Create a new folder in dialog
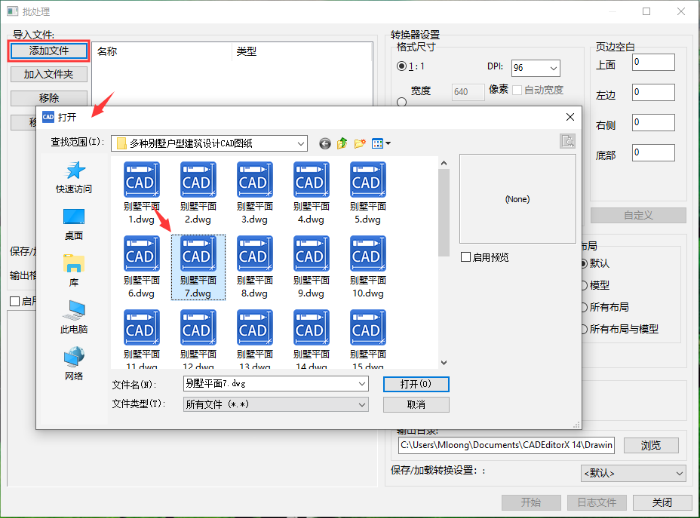700x518 pixels. [x=360, y=143]
